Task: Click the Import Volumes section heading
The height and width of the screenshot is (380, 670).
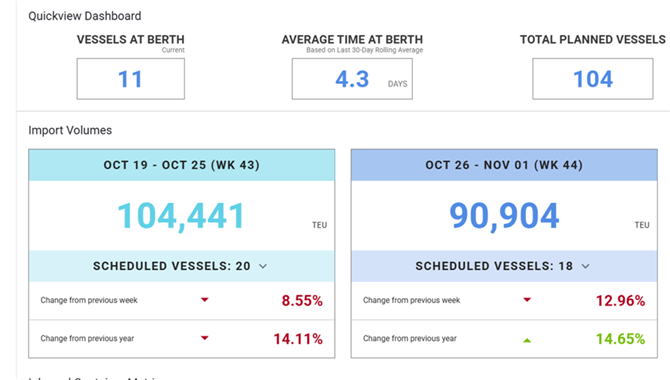Action: (x=70, y=130)
